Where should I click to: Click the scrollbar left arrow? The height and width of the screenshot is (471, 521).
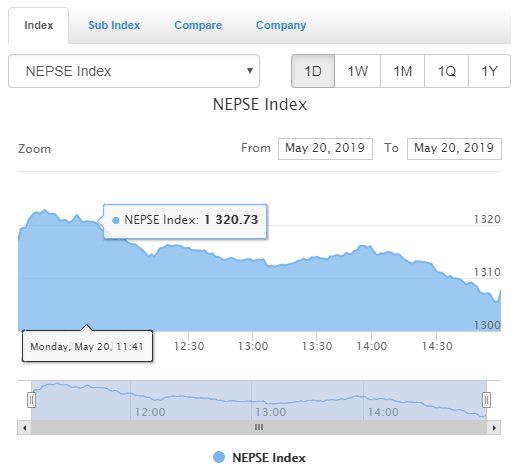pyautogui.click(x=24, y=428)
